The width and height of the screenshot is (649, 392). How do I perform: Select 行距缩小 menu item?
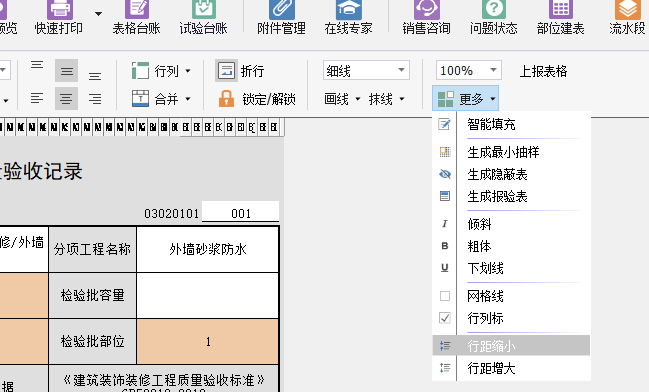coord(512,346)
